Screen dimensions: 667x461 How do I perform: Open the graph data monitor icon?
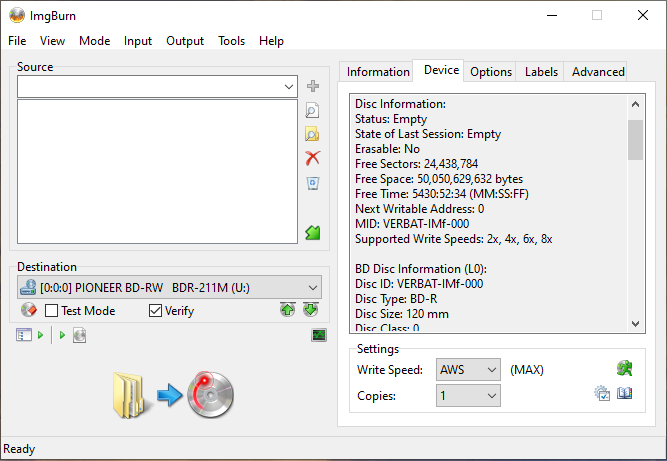tap(319, 335)
